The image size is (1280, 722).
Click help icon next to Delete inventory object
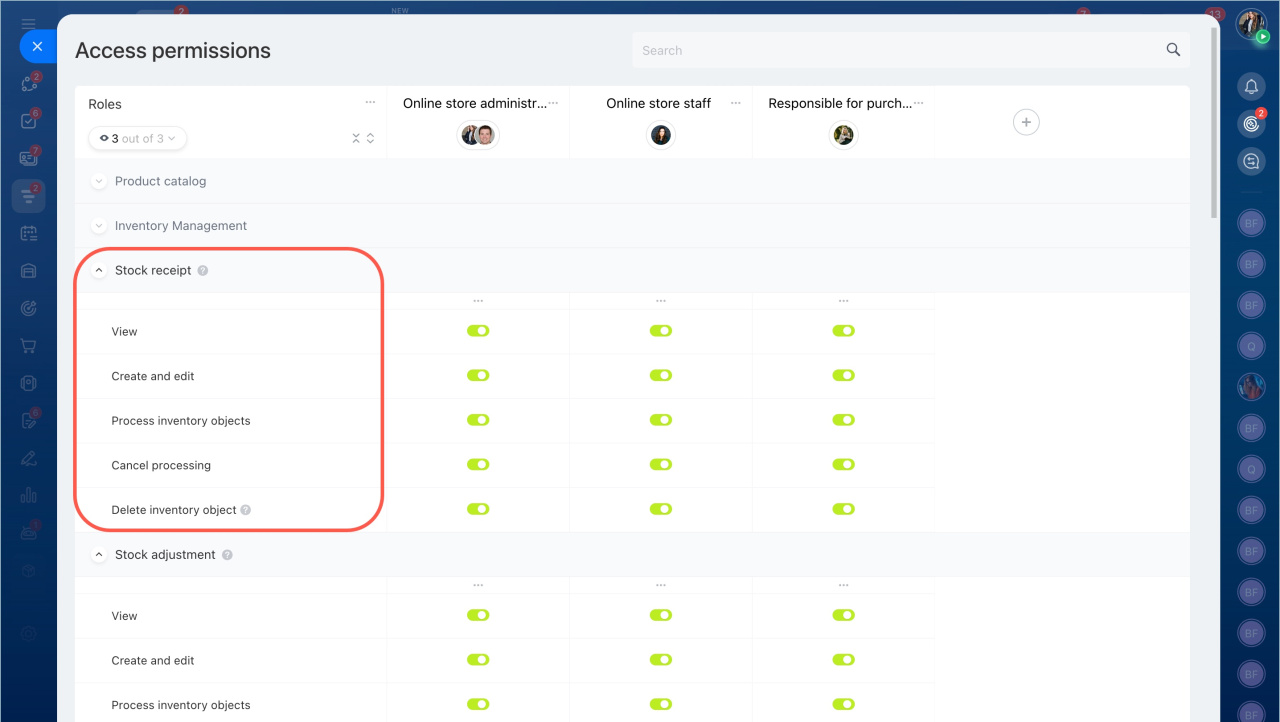click(x=246, y=510)
